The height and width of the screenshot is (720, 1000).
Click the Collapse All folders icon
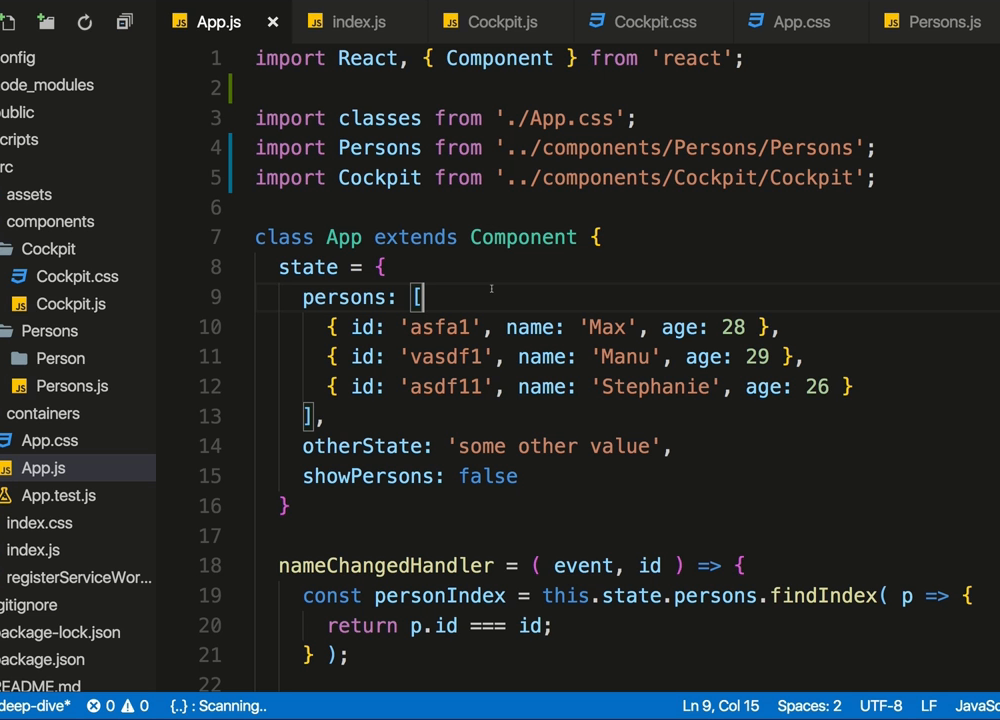124,22
